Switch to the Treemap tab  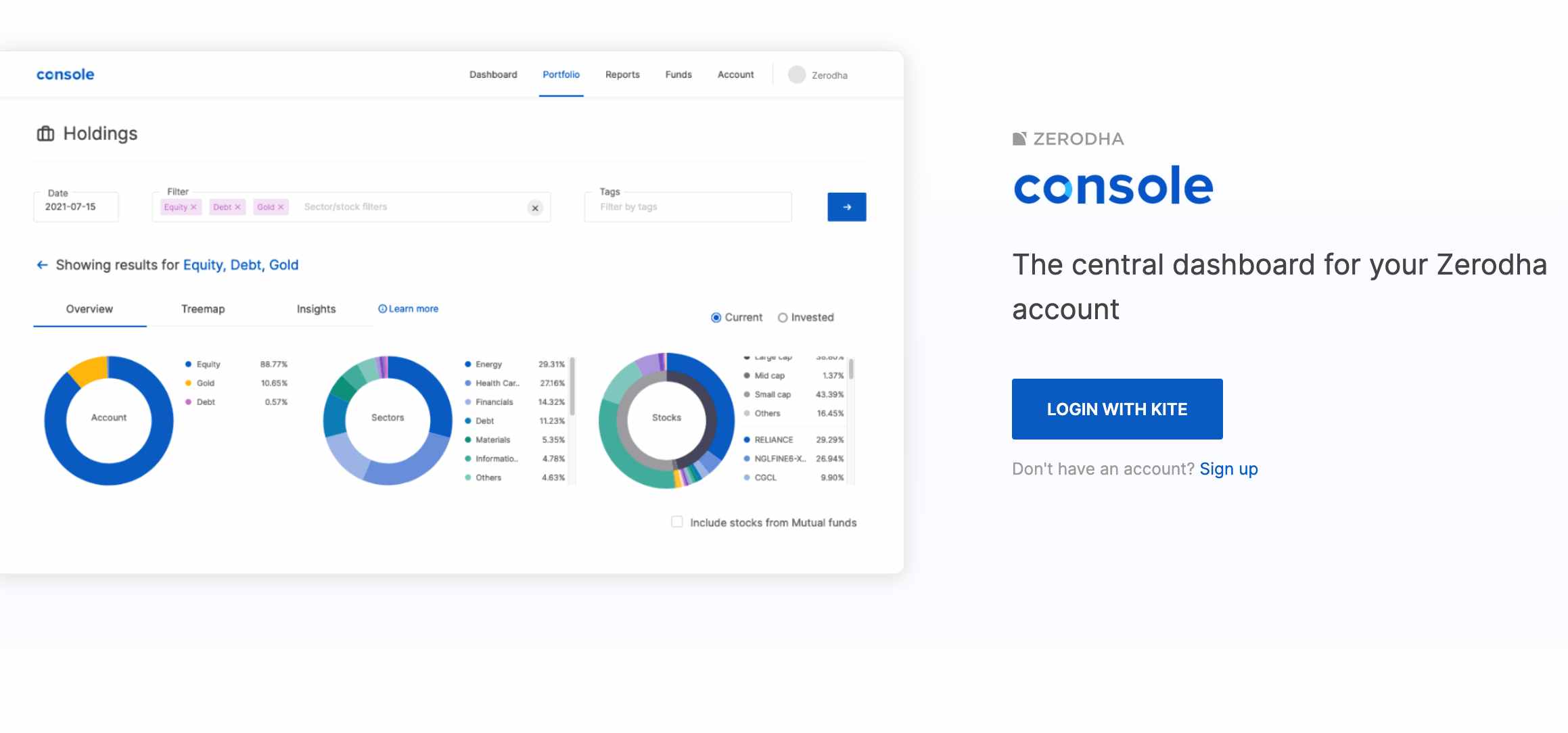click(x=202, y=308)
